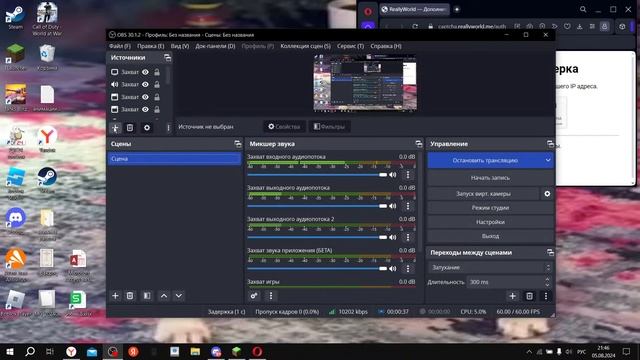640x360 pixels.
Task: Open Steam desktop shortcut at top-left
Action: (x=16, y=16)
